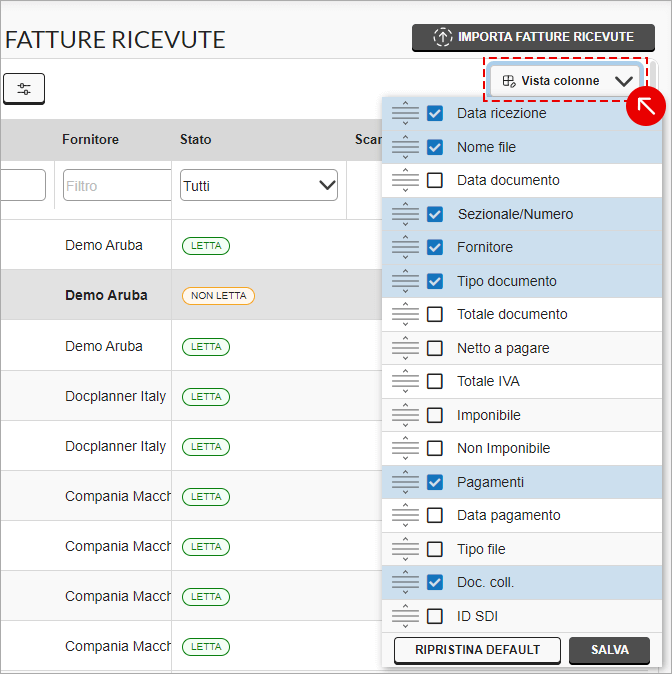The width and height of the screenshot is (672, 674).
Task: Click the drag handle next to ID SDI
Action: tap(405, 616)
